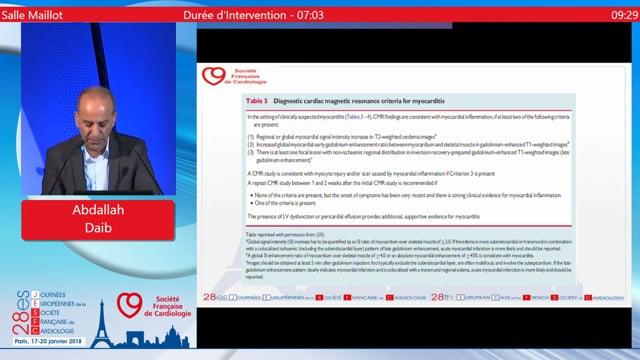Click the 'A repeat CMR study' recommendation line

pos(342,183)
